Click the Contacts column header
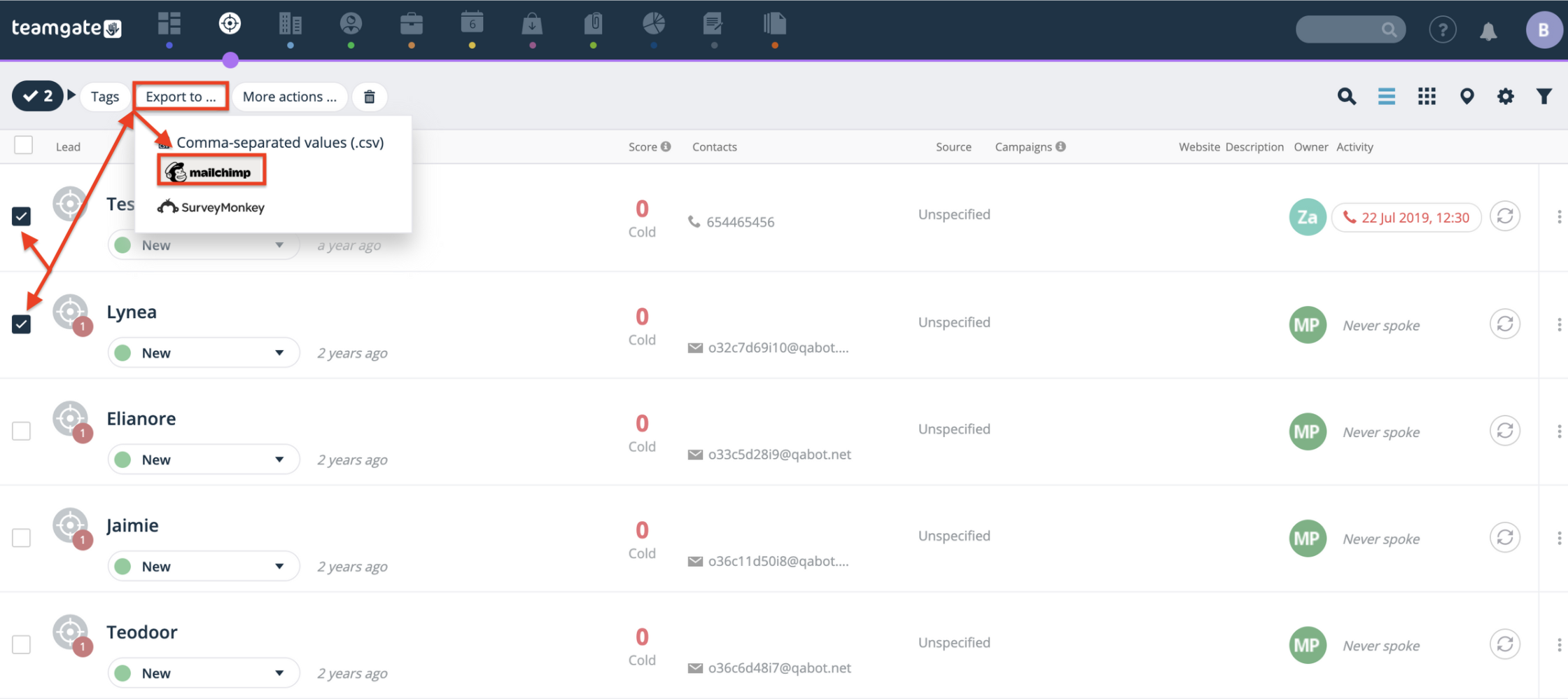 [x=715, y=147]
